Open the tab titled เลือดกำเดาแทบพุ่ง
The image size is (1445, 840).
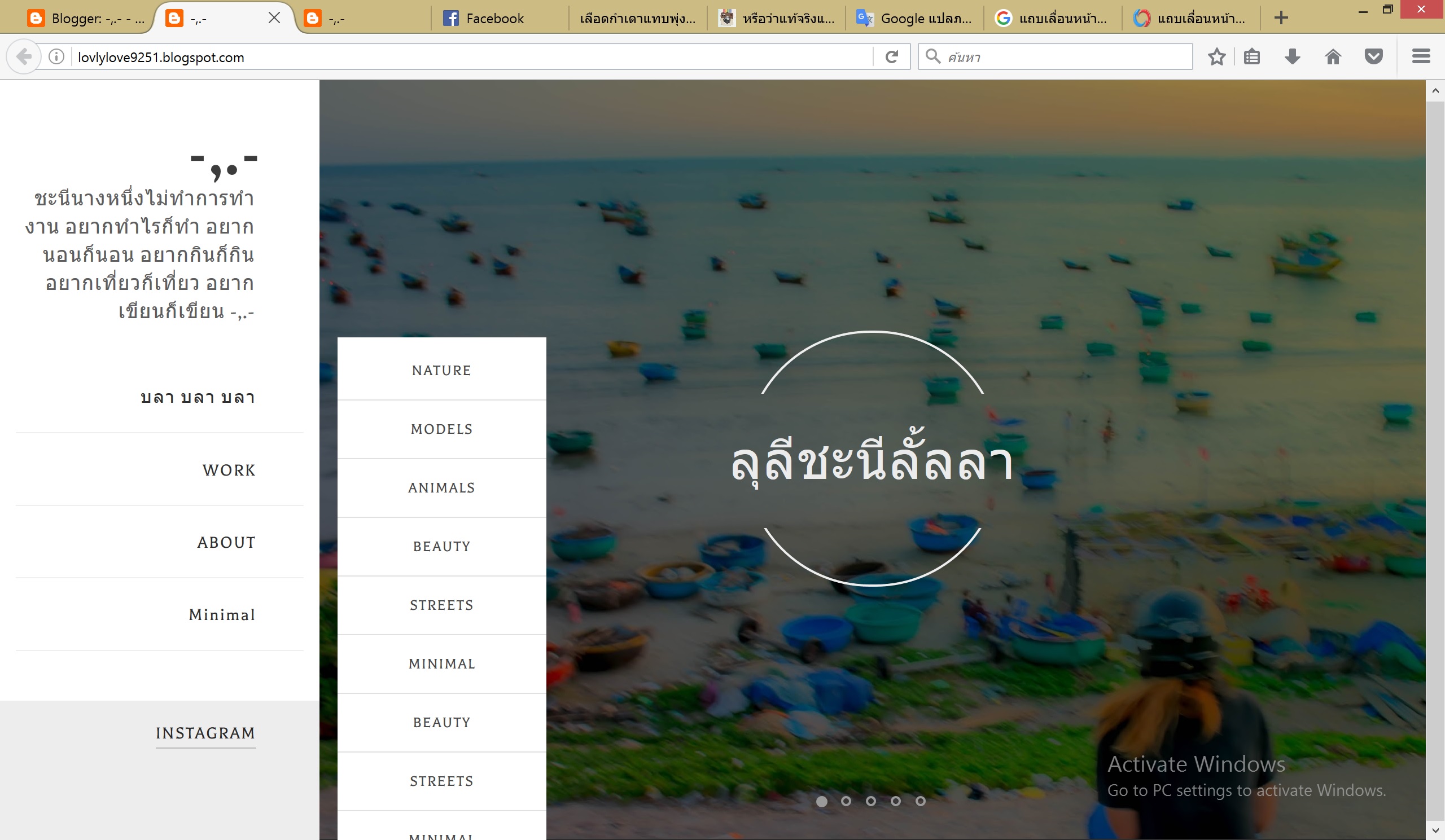(638, 19)
